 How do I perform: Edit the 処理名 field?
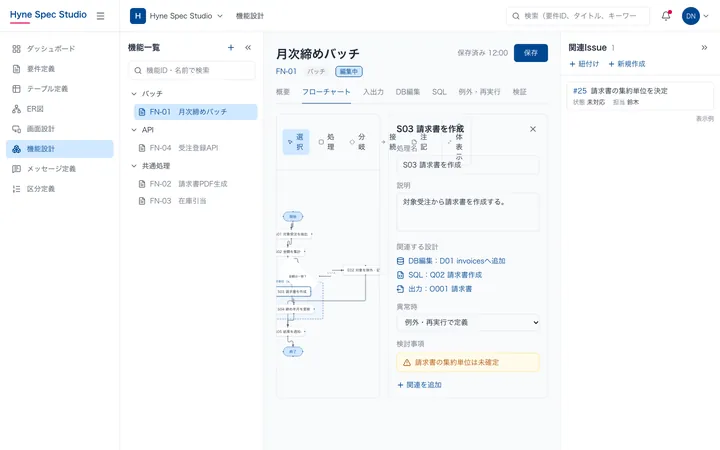pyautogui.click(x=467, y=165)
